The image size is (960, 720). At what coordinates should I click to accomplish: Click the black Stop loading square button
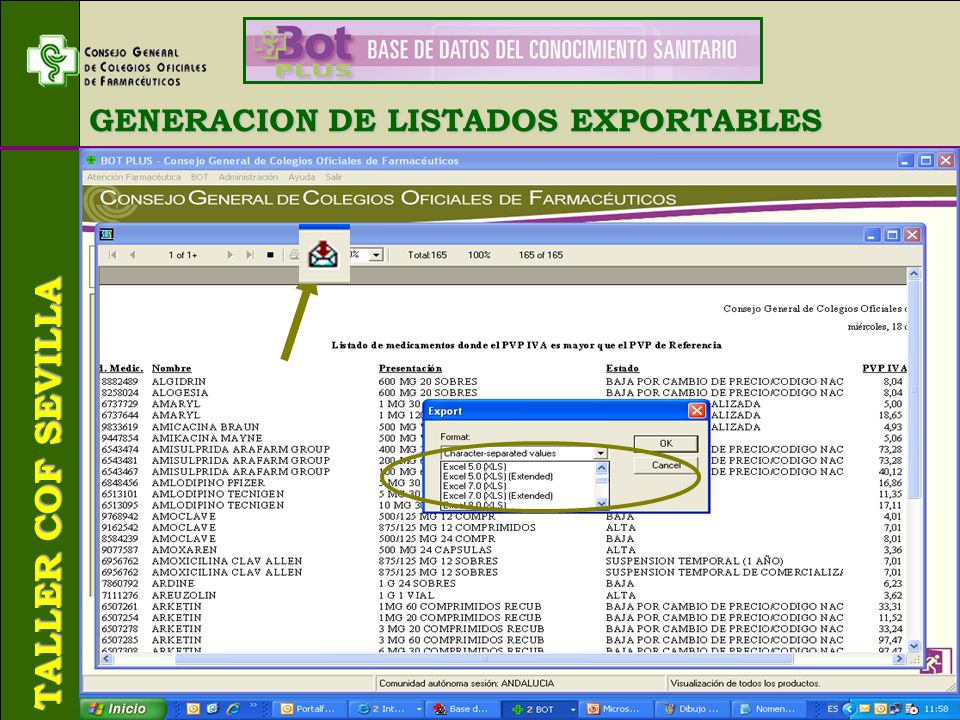point(270,255)
